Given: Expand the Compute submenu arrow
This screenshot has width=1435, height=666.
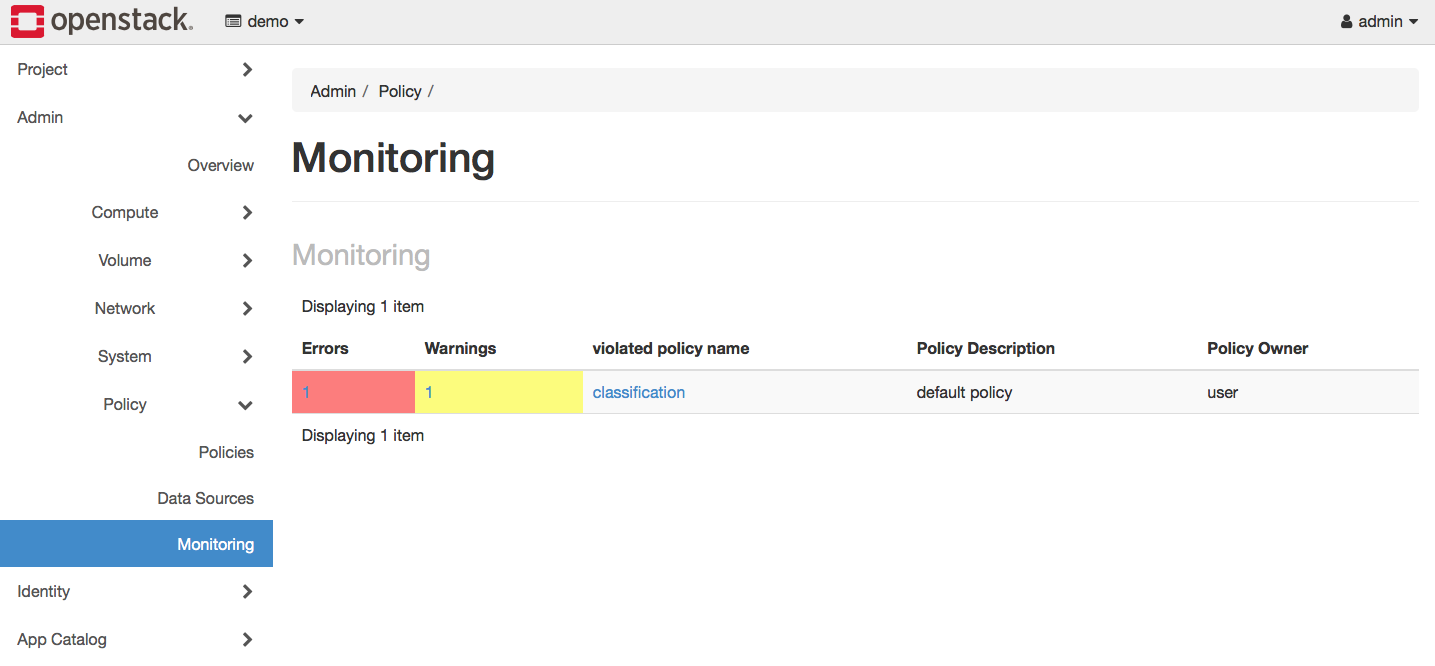Looking at the screenshot, I should click(x=247, y=213).
